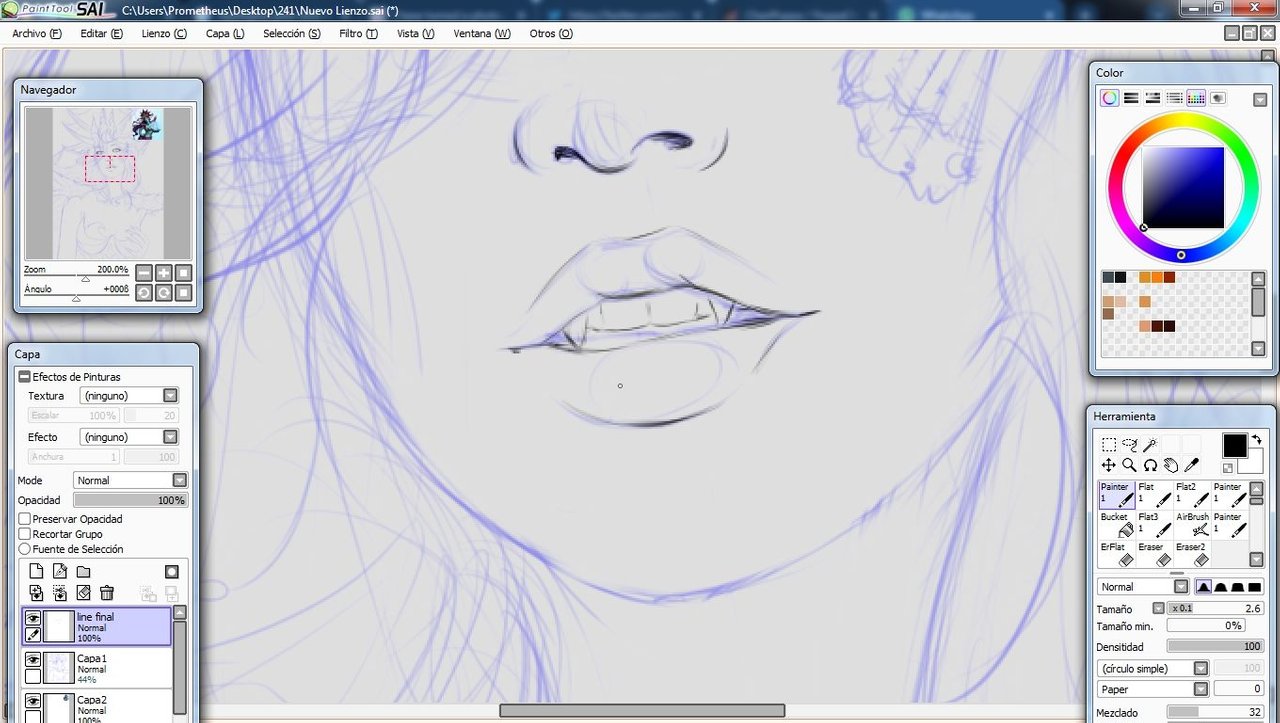Open the brush Normal mode dropdown
The width and height of the screenshot is (1280, 723).
click(x=1143, y=587)
